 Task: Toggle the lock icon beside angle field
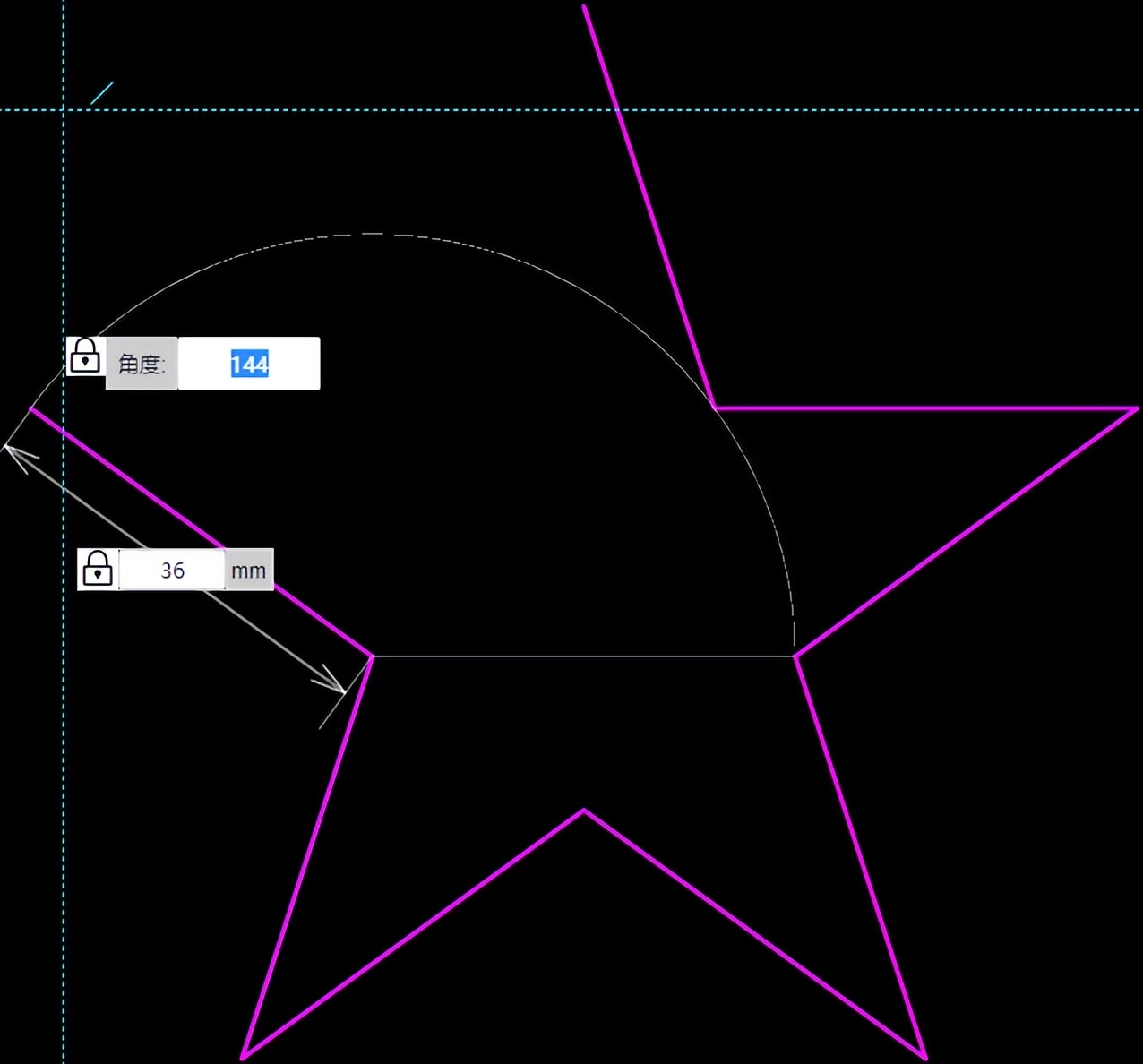tap(85, 356)
